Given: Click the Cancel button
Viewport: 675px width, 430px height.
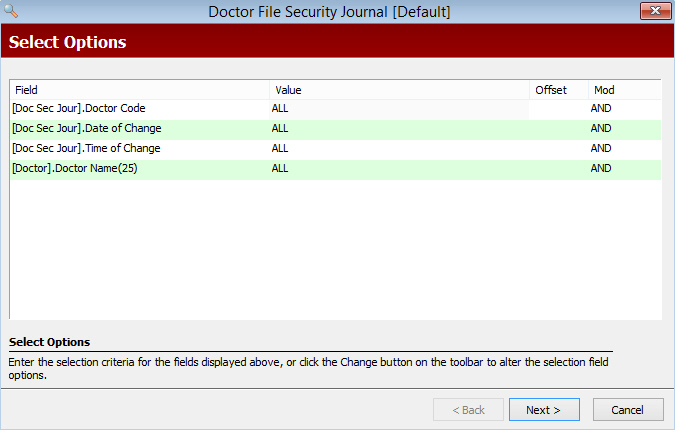Looking at the screenshot, I should (628, 410).
